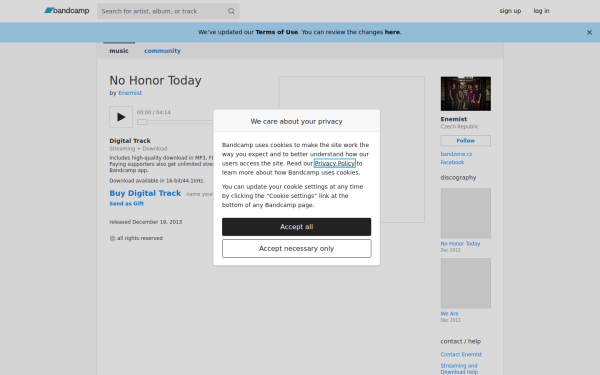Screen dimensions: 600x375
Task: Open Streaming and Download help
Action: pyautogui.click(x=459, y=368)
